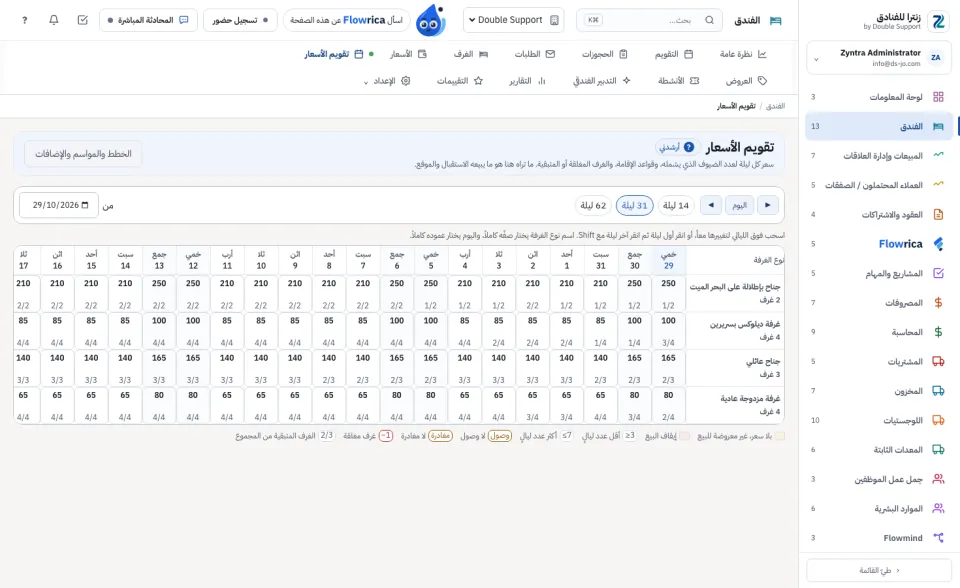Open جمل عمل الموظفين sidebar item
This screenshot has height=588, width=960.
click(879, 479)
